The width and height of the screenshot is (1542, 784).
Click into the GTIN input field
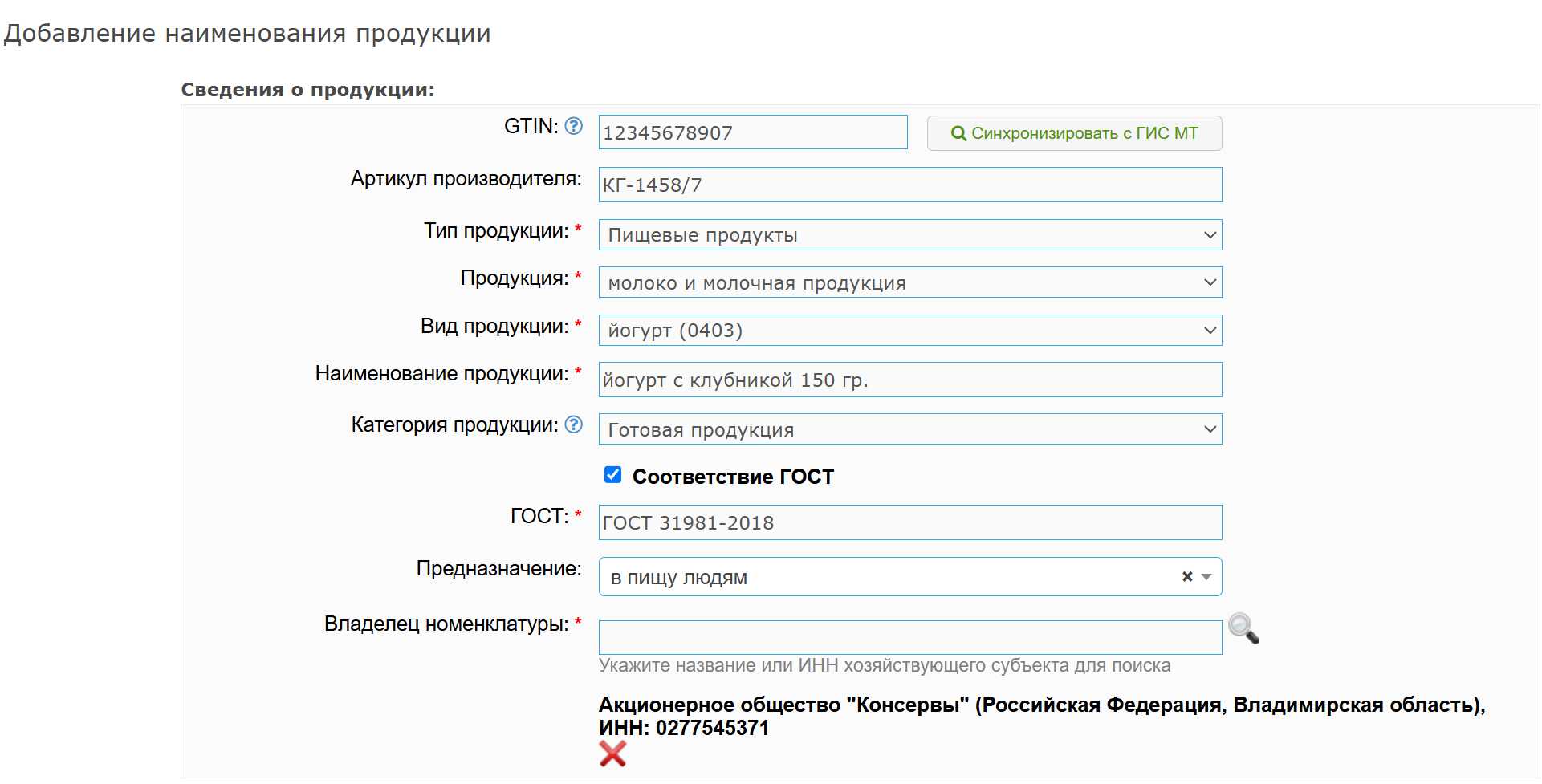pos(752,132)
